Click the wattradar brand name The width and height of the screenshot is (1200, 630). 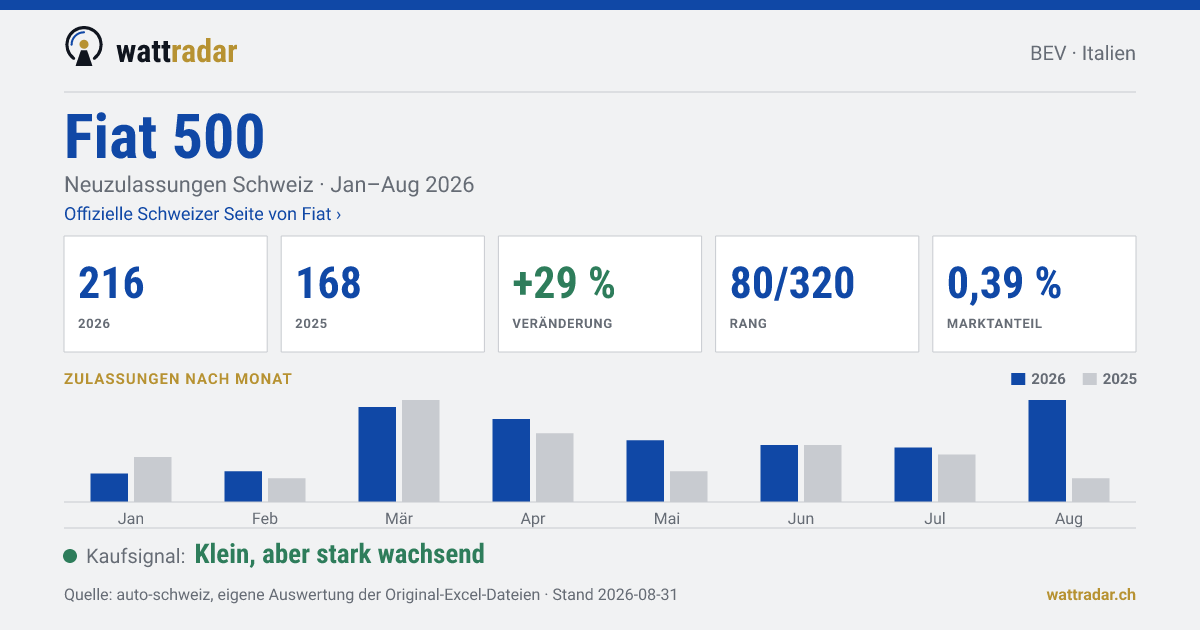coord(177,50)
